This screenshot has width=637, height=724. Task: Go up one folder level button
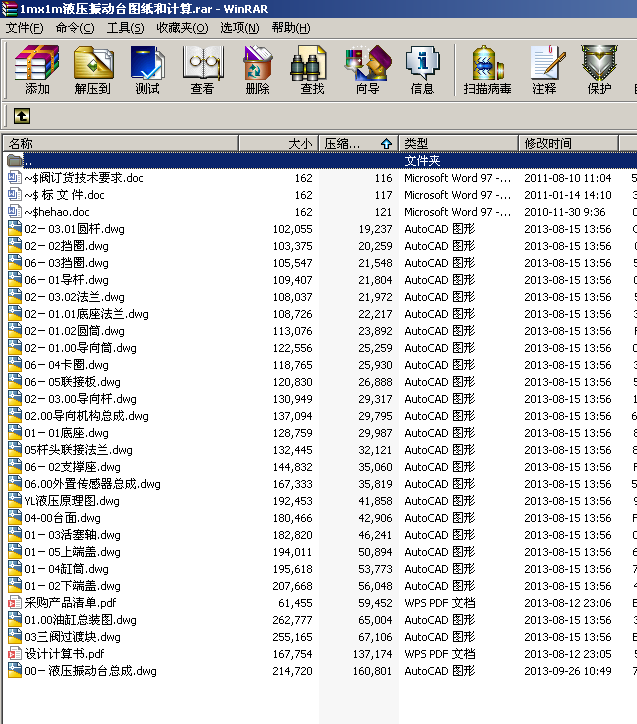[22, 116]
